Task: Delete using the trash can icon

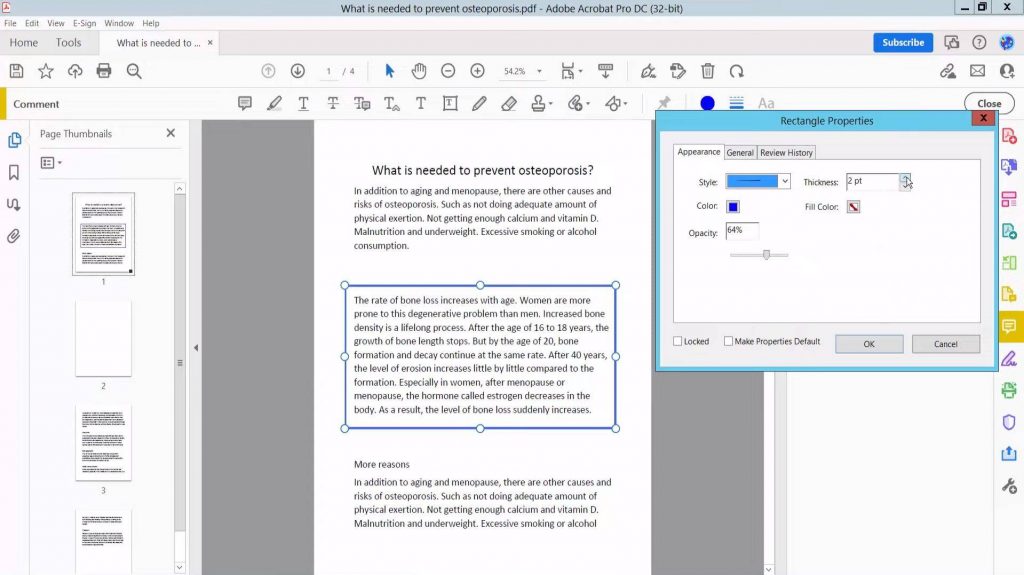Action: pos(708,71)
